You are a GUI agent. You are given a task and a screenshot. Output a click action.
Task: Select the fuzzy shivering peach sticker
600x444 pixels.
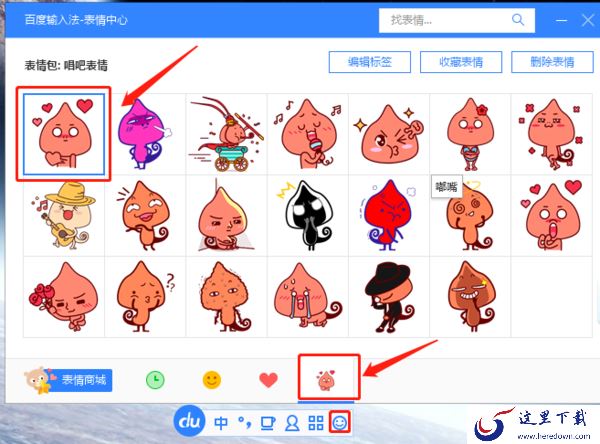tap(227, 297)
